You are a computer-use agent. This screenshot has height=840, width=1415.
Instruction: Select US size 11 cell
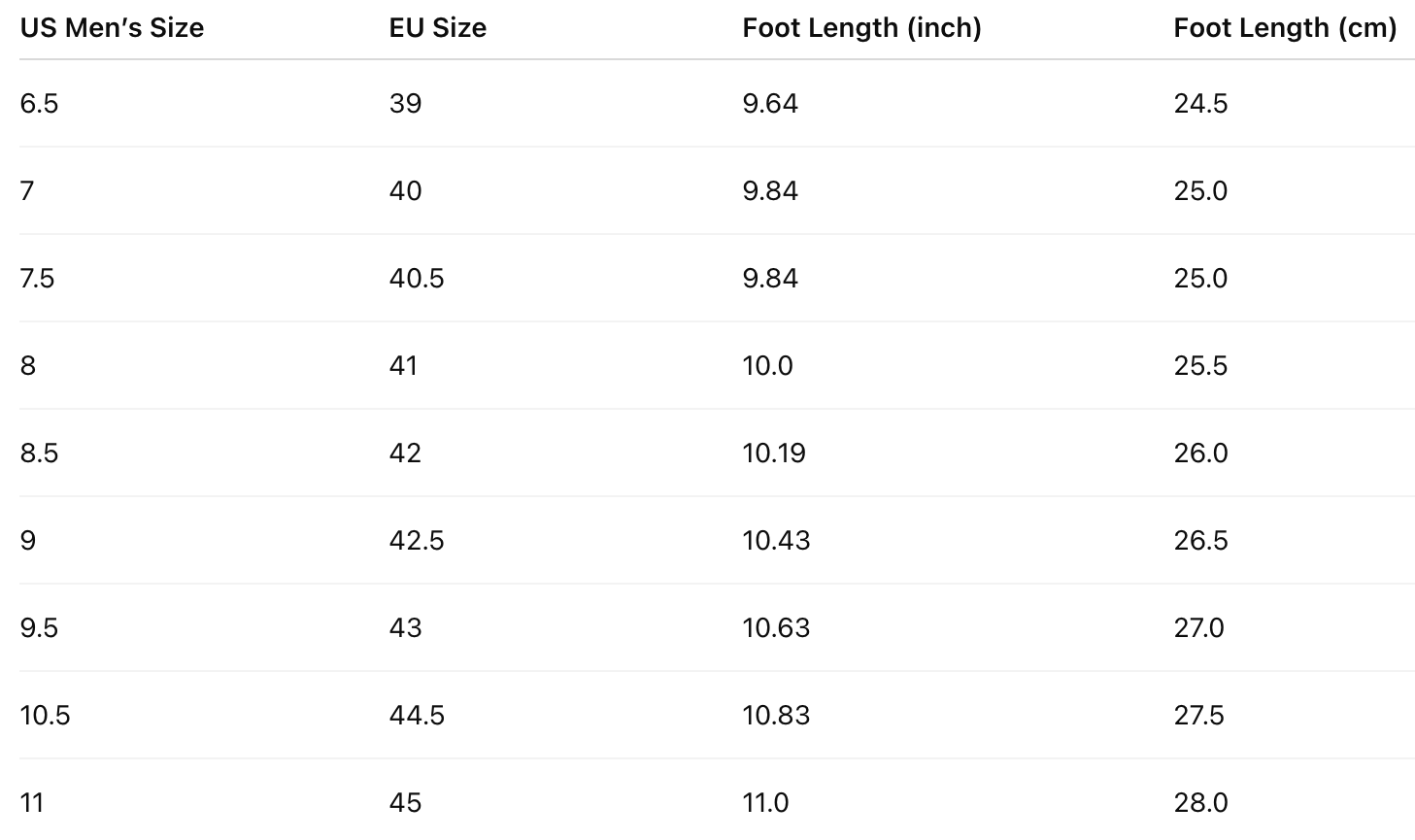(x=32, y=803)
